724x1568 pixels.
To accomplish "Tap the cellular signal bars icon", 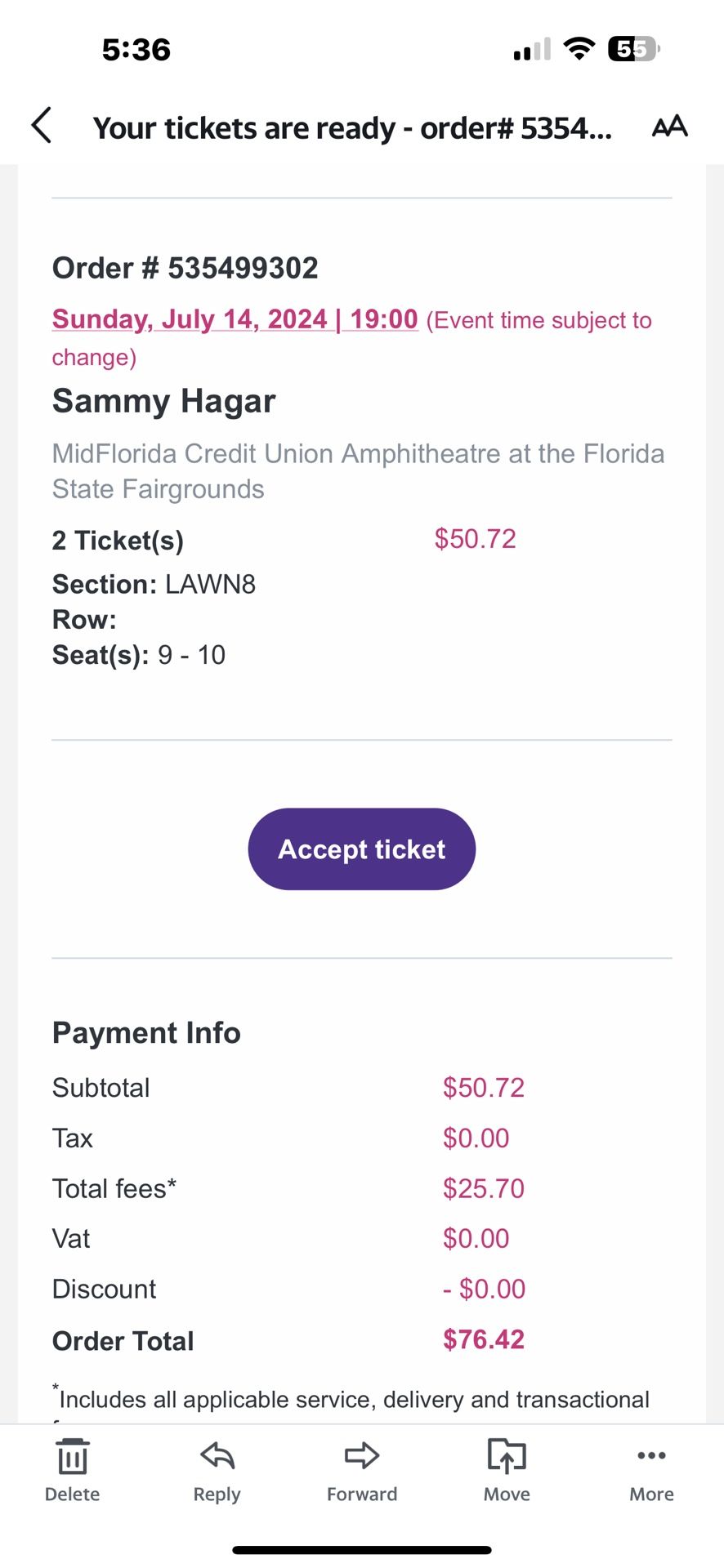I will coord(532,51).
